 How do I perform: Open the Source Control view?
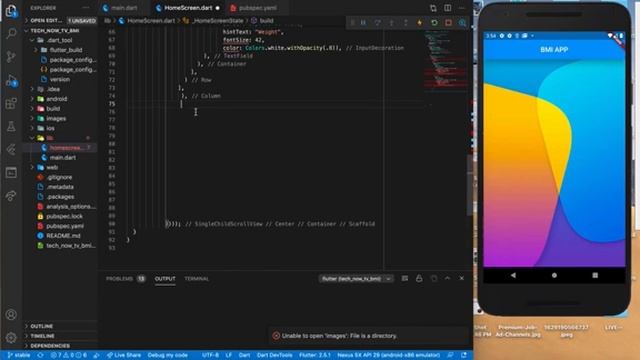(11, 57)
